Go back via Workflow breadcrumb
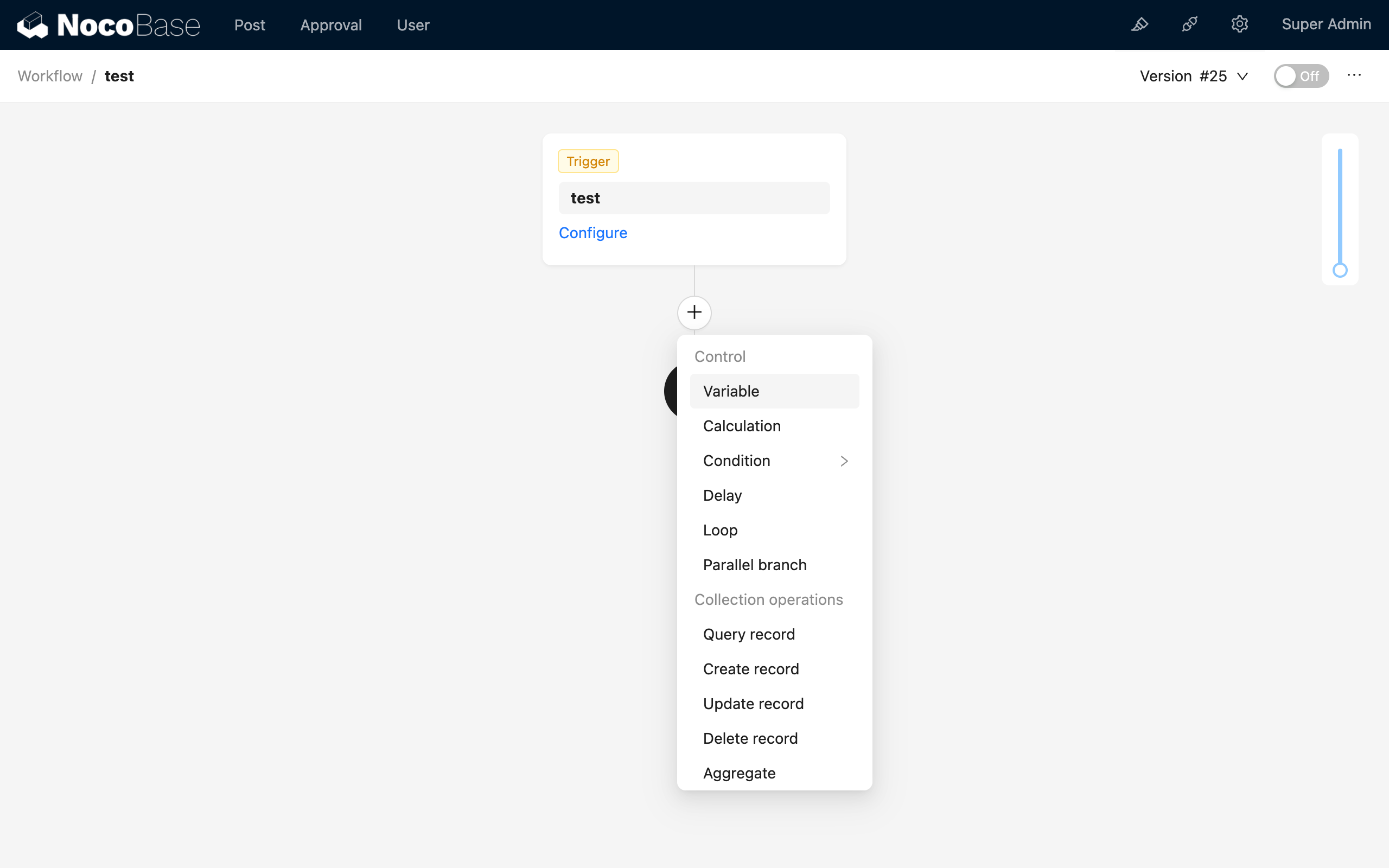Screen dimensions: 1389x868 click(50, 76)
